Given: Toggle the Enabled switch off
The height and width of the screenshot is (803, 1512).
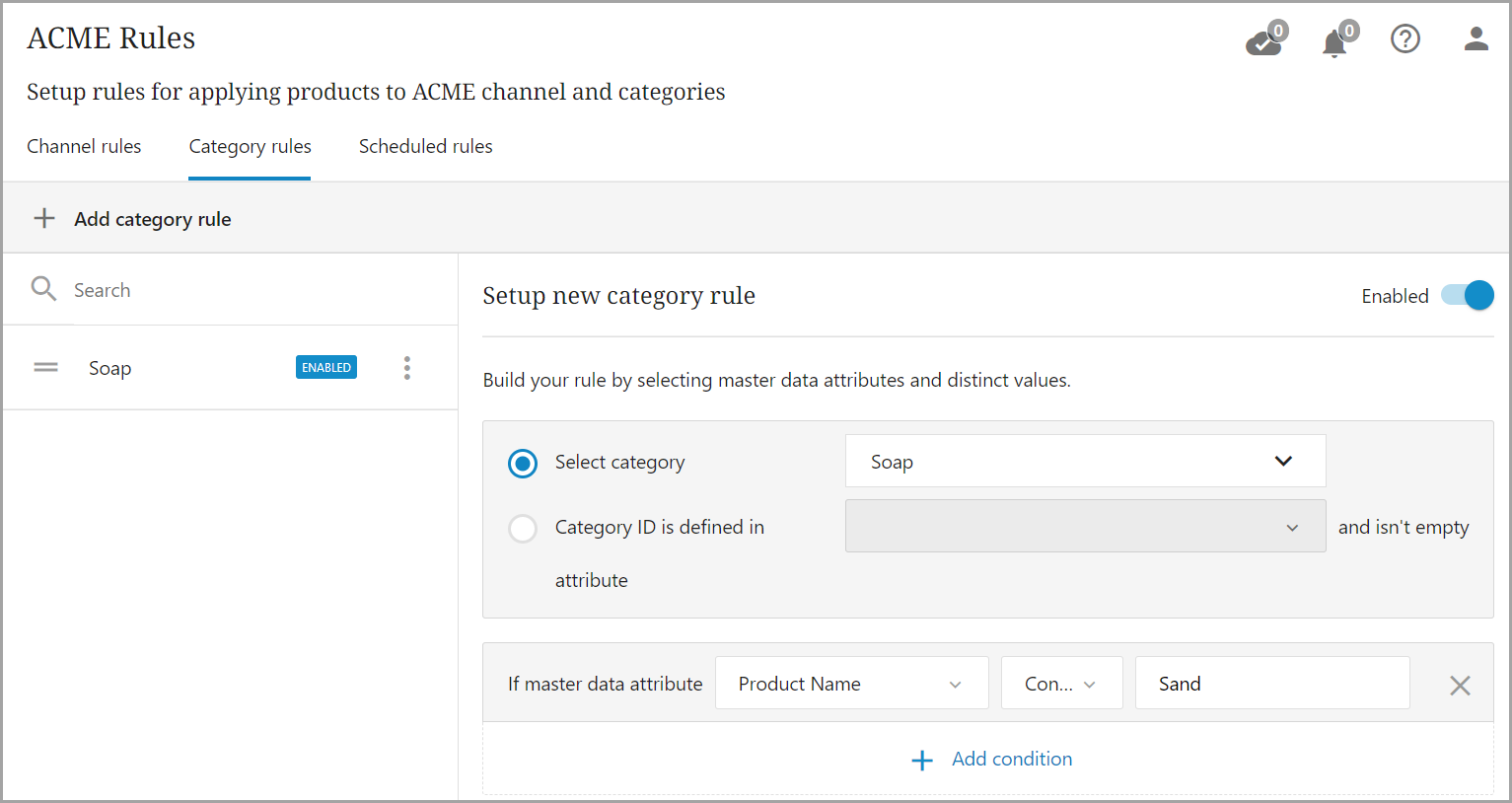Looking at the screenshot, I should click(x=1468, y=296).
